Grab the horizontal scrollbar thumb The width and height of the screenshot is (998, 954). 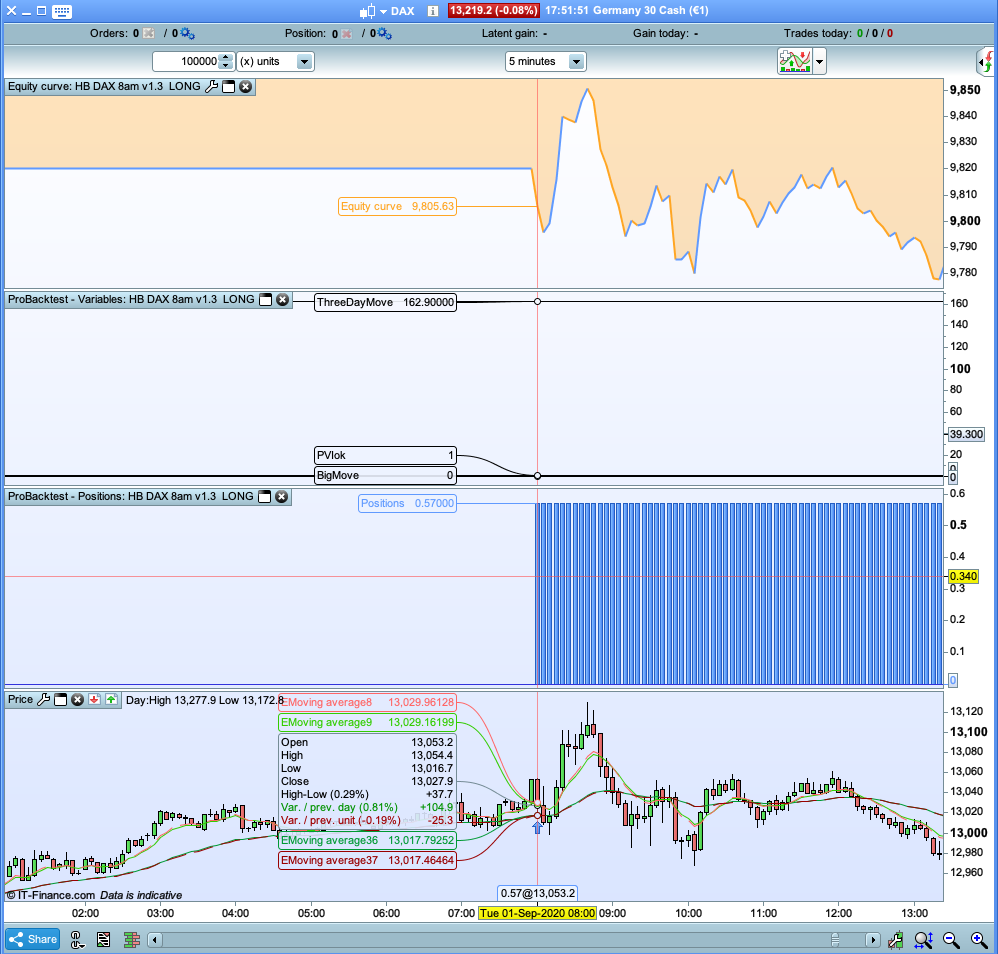point(836,940)
